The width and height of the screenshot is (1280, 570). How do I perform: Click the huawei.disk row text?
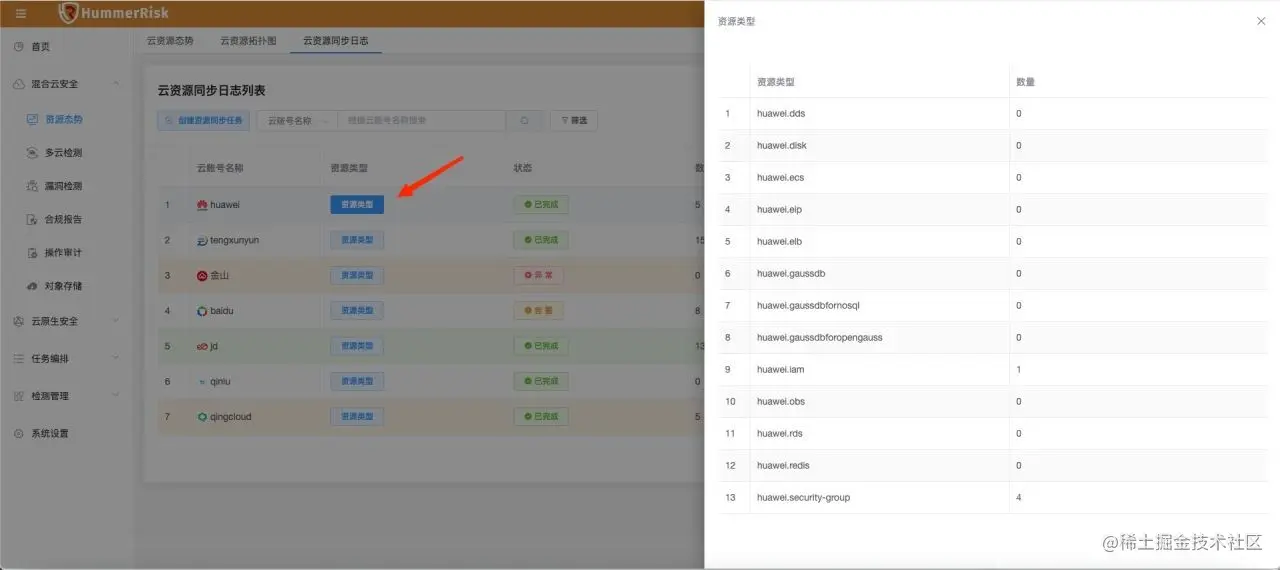782,145
